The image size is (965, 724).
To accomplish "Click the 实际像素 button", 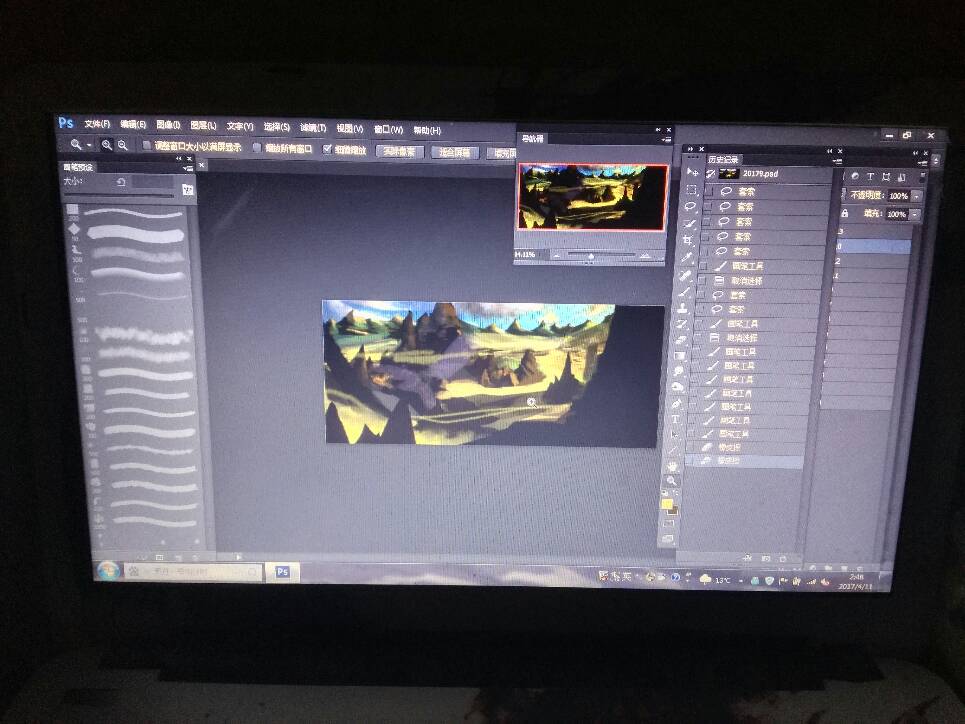I will (x=399, y=151).
